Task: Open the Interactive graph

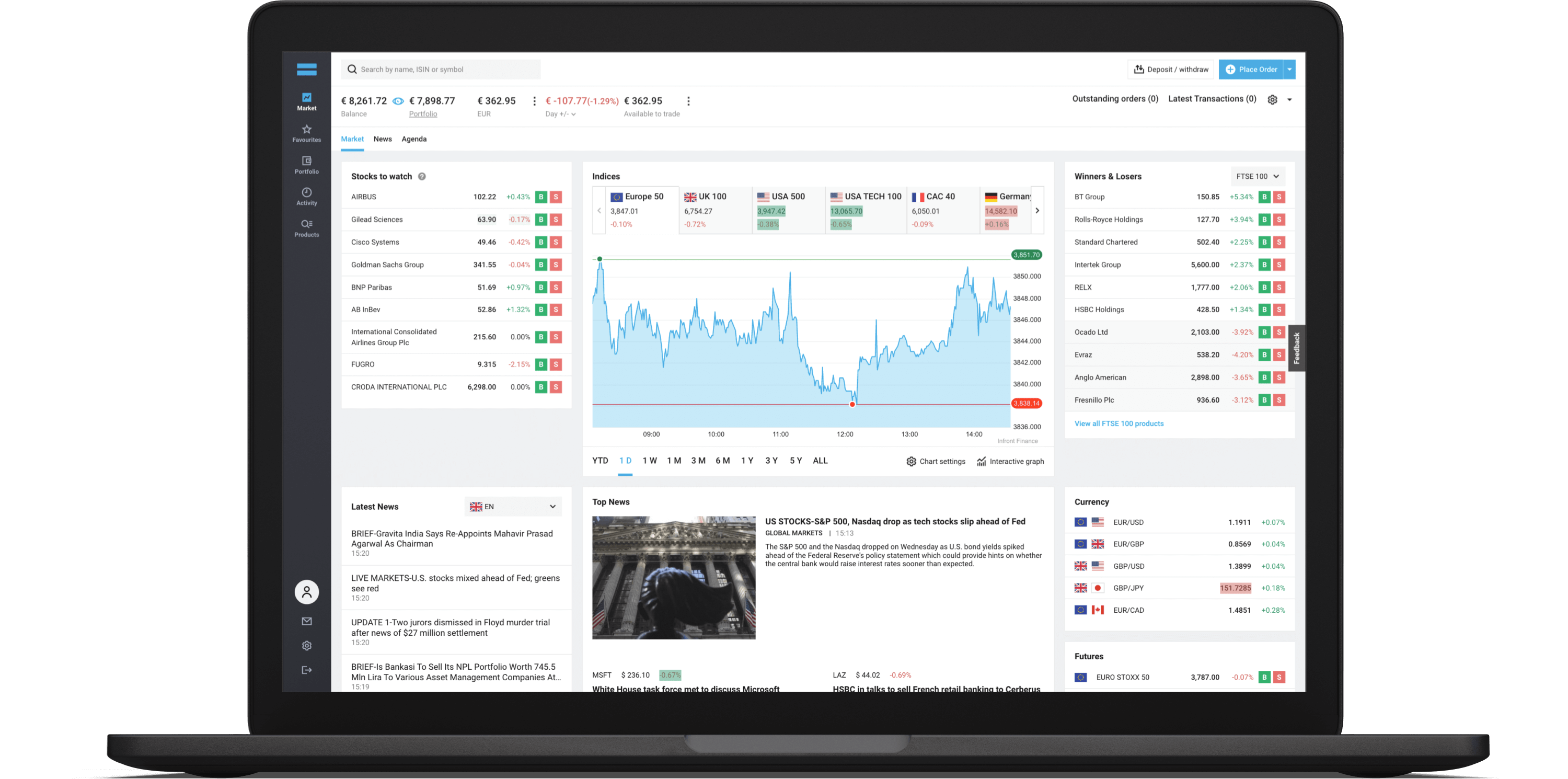Action: coord(1010,462)
